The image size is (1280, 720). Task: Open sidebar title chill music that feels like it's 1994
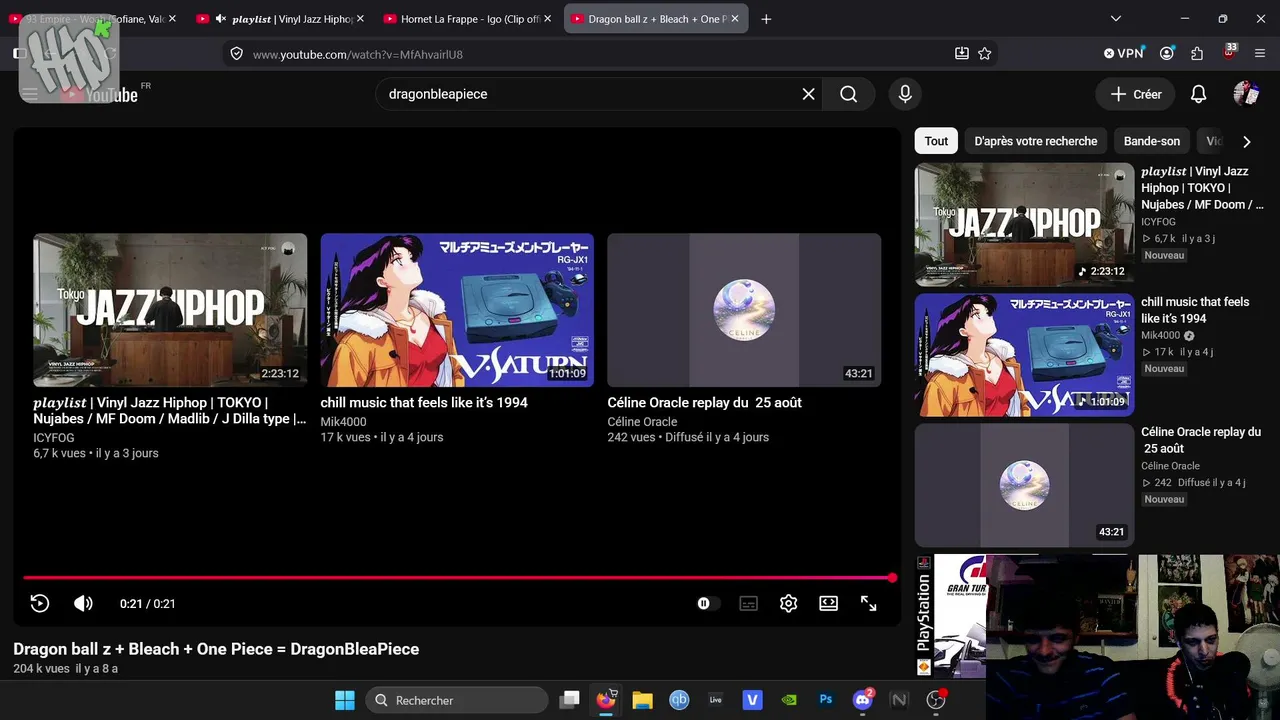[1195, 310]
